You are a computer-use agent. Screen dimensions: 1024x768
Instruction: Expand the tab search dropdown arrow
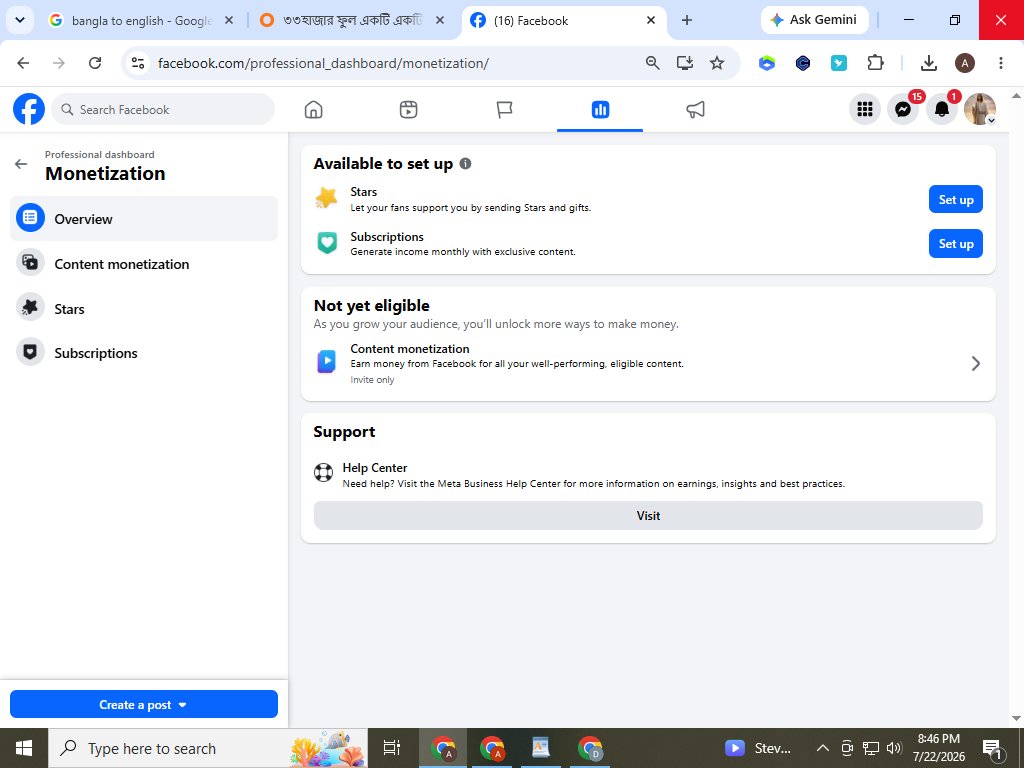(x=20, y=20)
